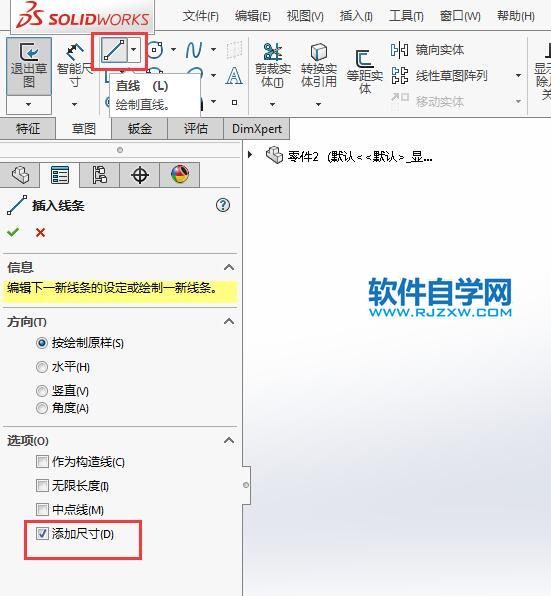This screenshot has width=551, height=596.
Task: Open the 工具(T) menu
Action: pyautogui.click(x=406, y=16)
